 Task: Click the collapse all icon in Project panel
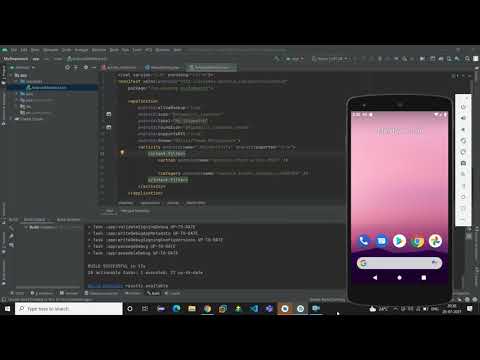pos(76,67)
